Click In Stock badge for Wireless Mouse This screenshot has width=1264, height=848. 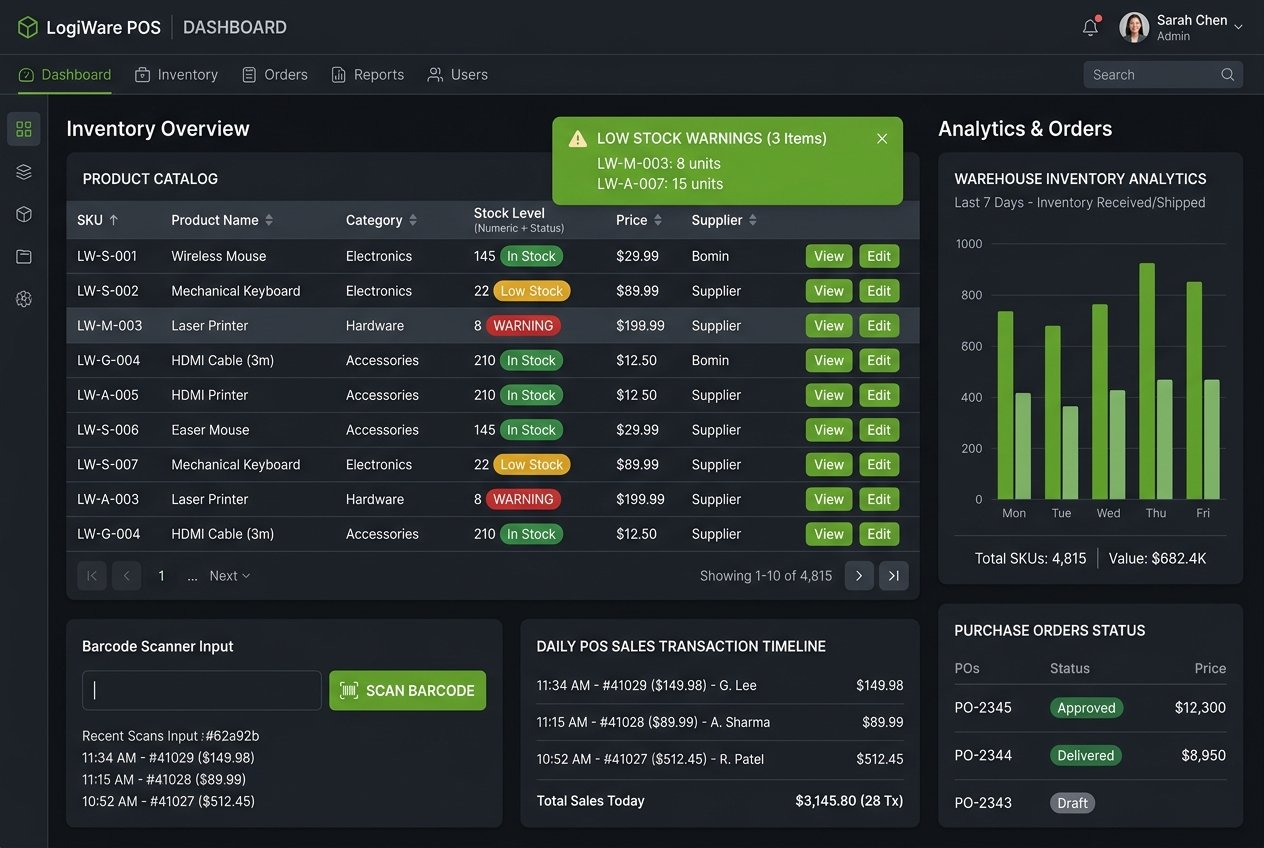(x=531, y=256)
